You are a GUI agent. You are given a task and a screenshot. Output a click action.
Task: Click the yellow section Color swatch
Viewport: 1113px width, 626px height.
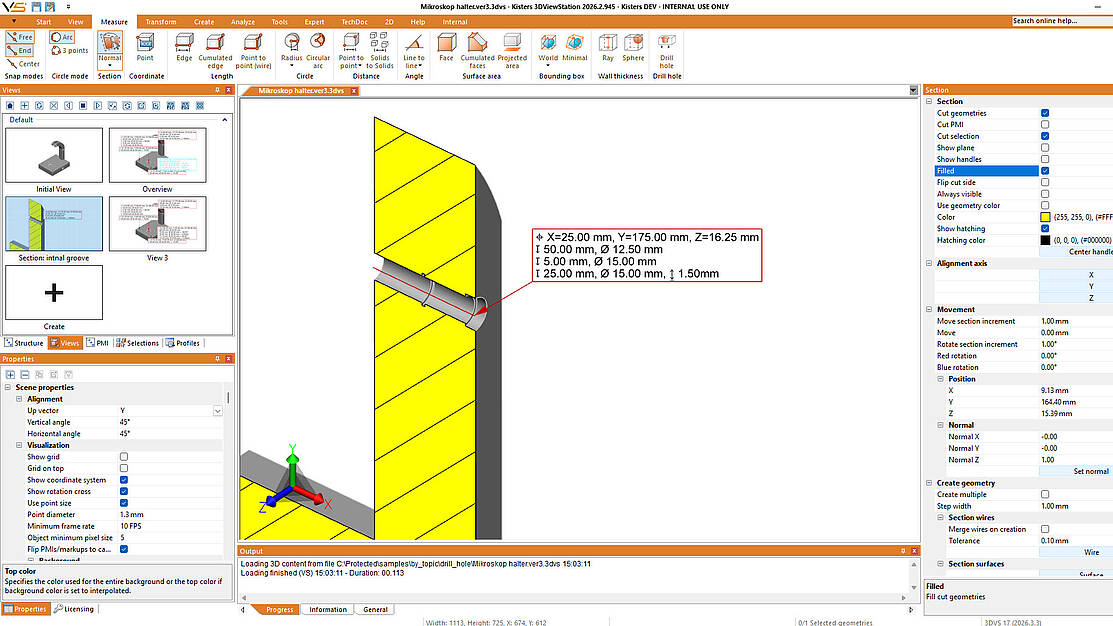[1045, 217]
